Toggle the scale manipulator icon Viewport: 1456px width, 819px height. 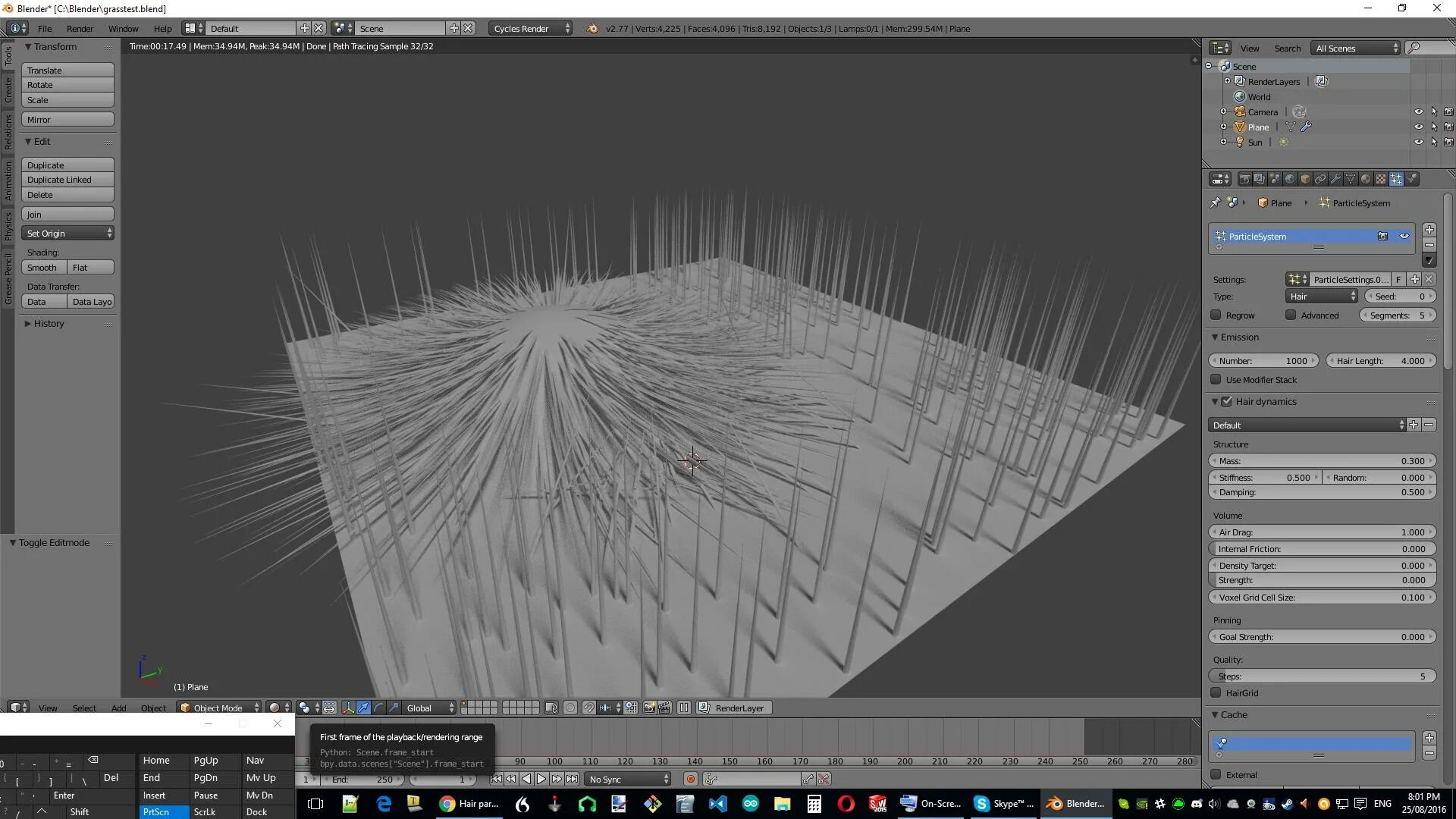(394, 708)
